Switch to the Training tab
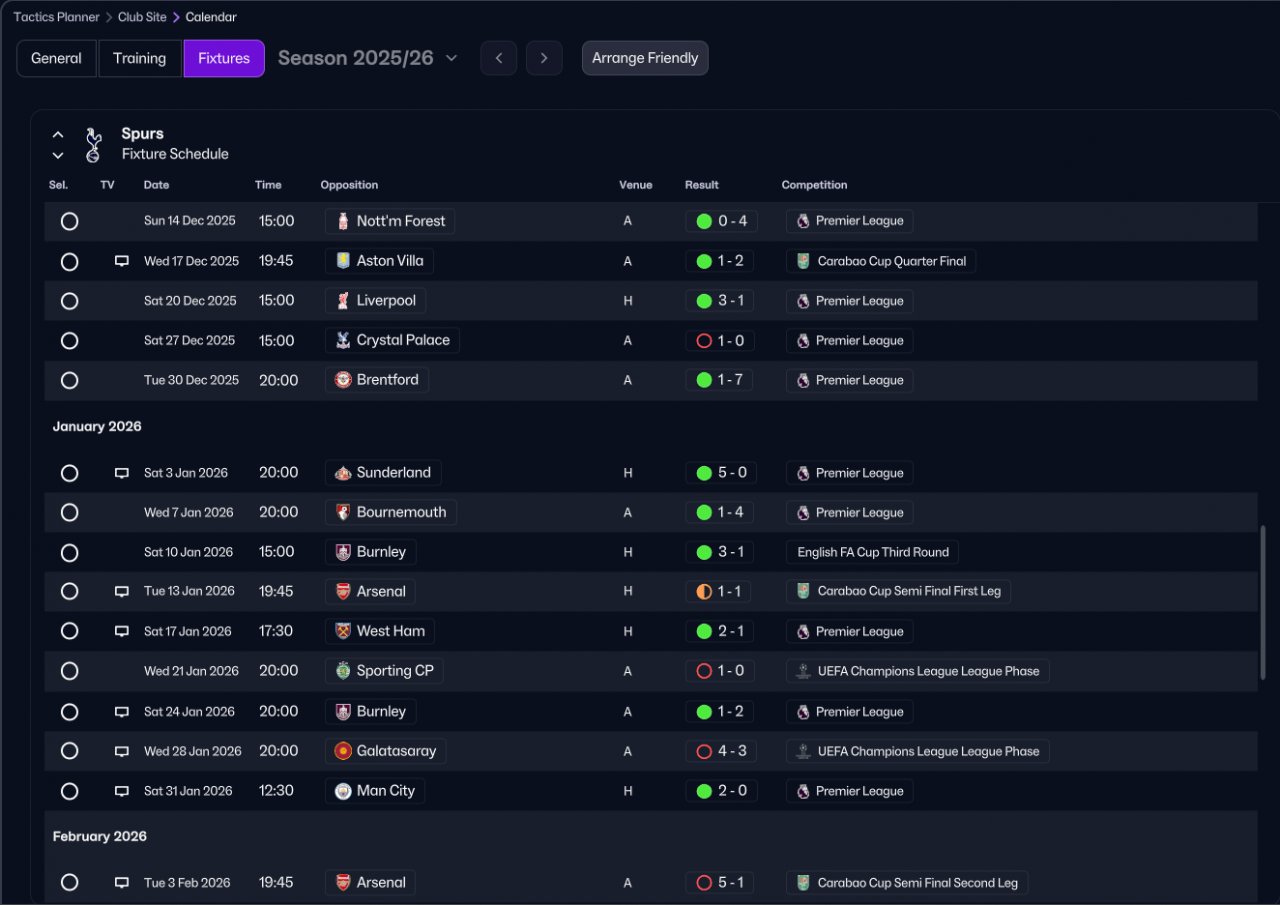This screenshot has height=905, width=1280. tap(139, 58)
